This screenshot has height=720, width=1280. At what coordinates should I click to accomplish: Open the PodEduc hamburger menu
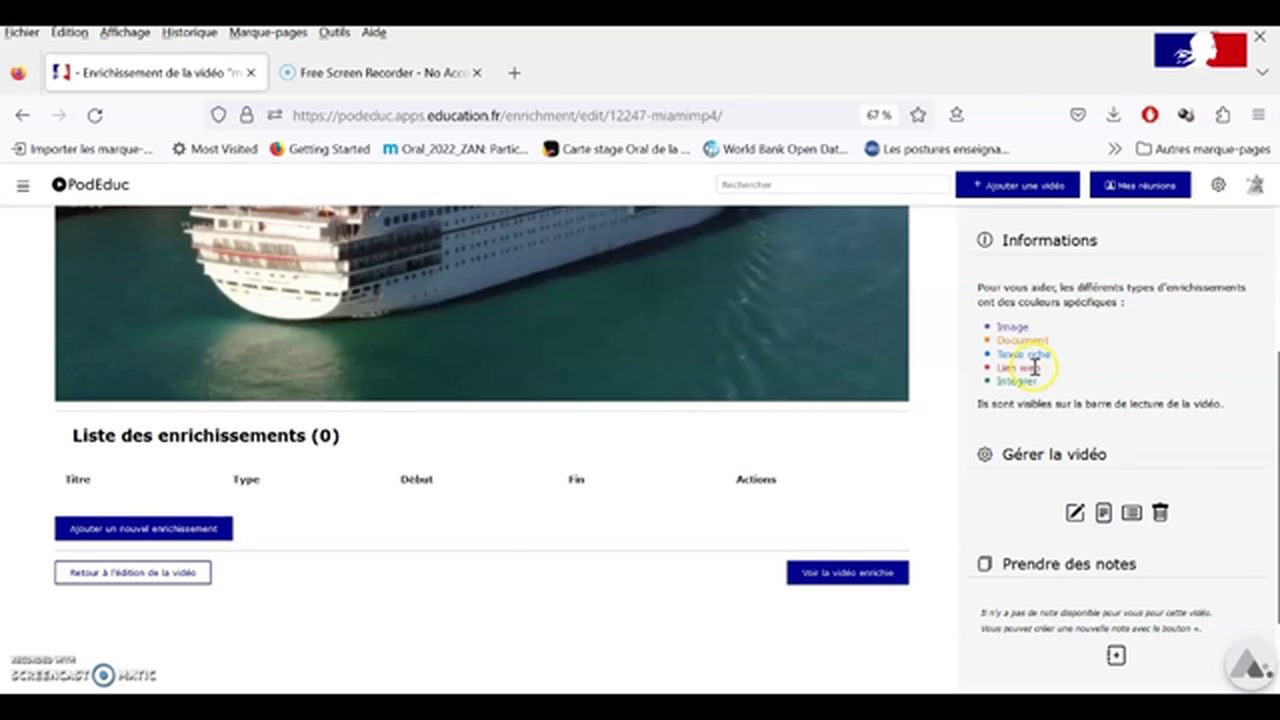23,185
